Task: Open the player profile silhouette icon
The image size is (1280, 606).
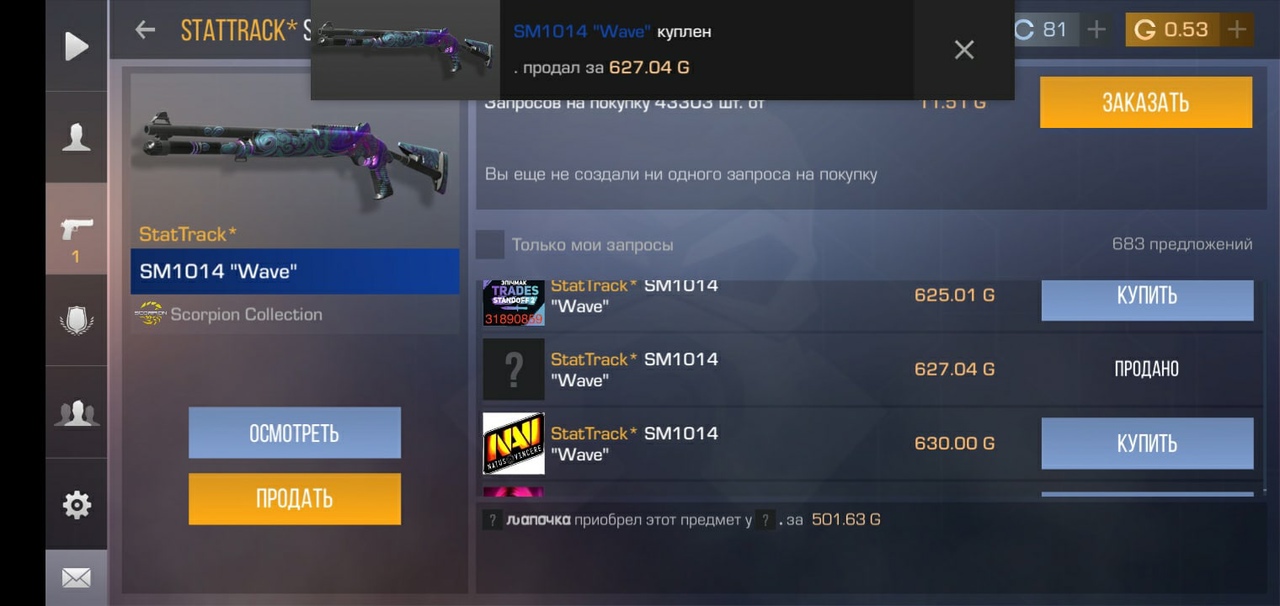Action: click(77, 137)
